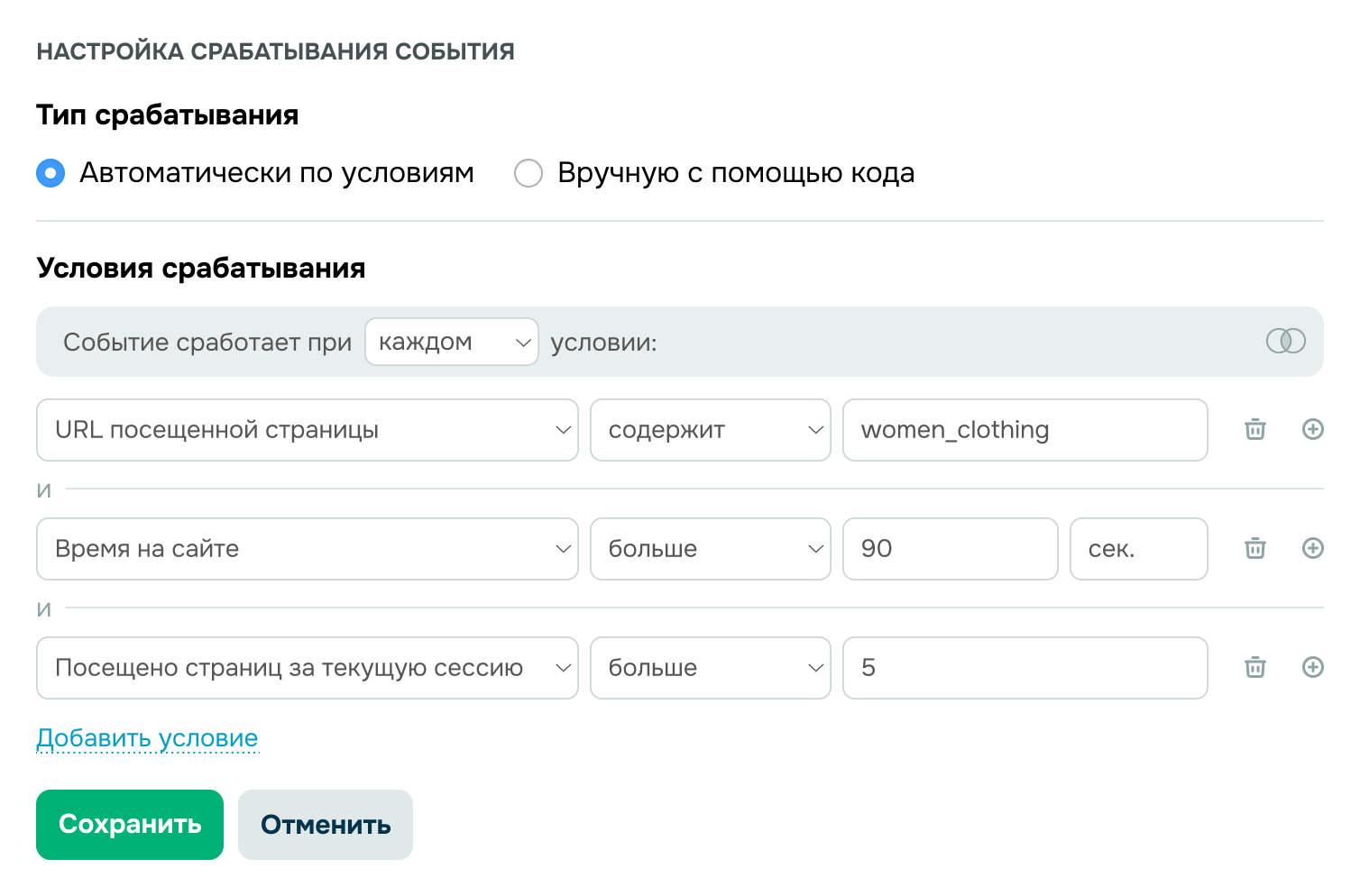Remove the 'Время на сайте' condition using trash icon
The width and height of the screenshot is (1360, 896).
[1254, 548]
